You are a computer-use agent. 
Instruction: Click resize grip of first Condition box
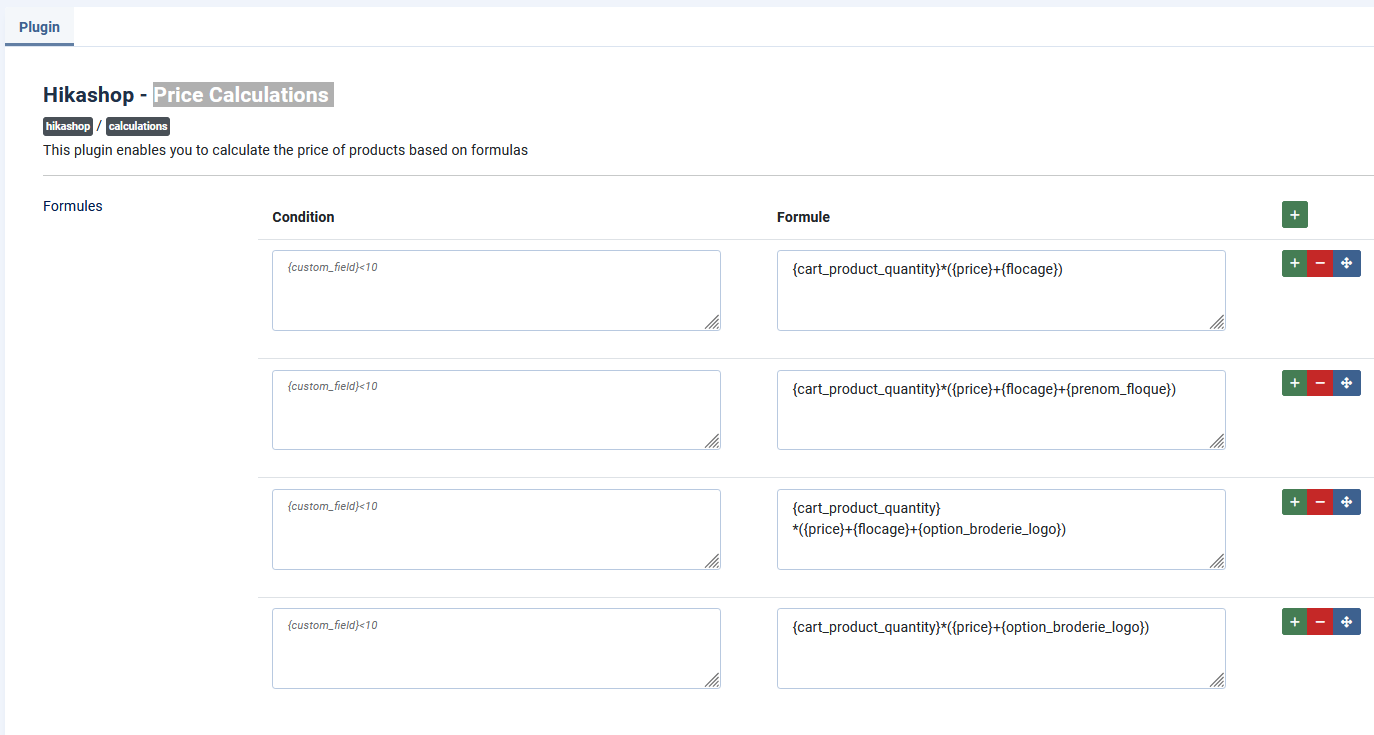click(712, 322)
